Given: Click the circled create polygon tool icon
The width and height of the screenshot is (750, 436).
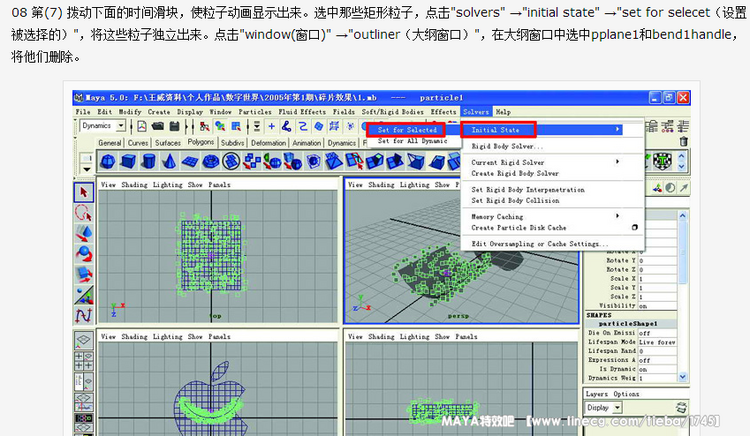Looking at the screenshot, I should [231, 162].
